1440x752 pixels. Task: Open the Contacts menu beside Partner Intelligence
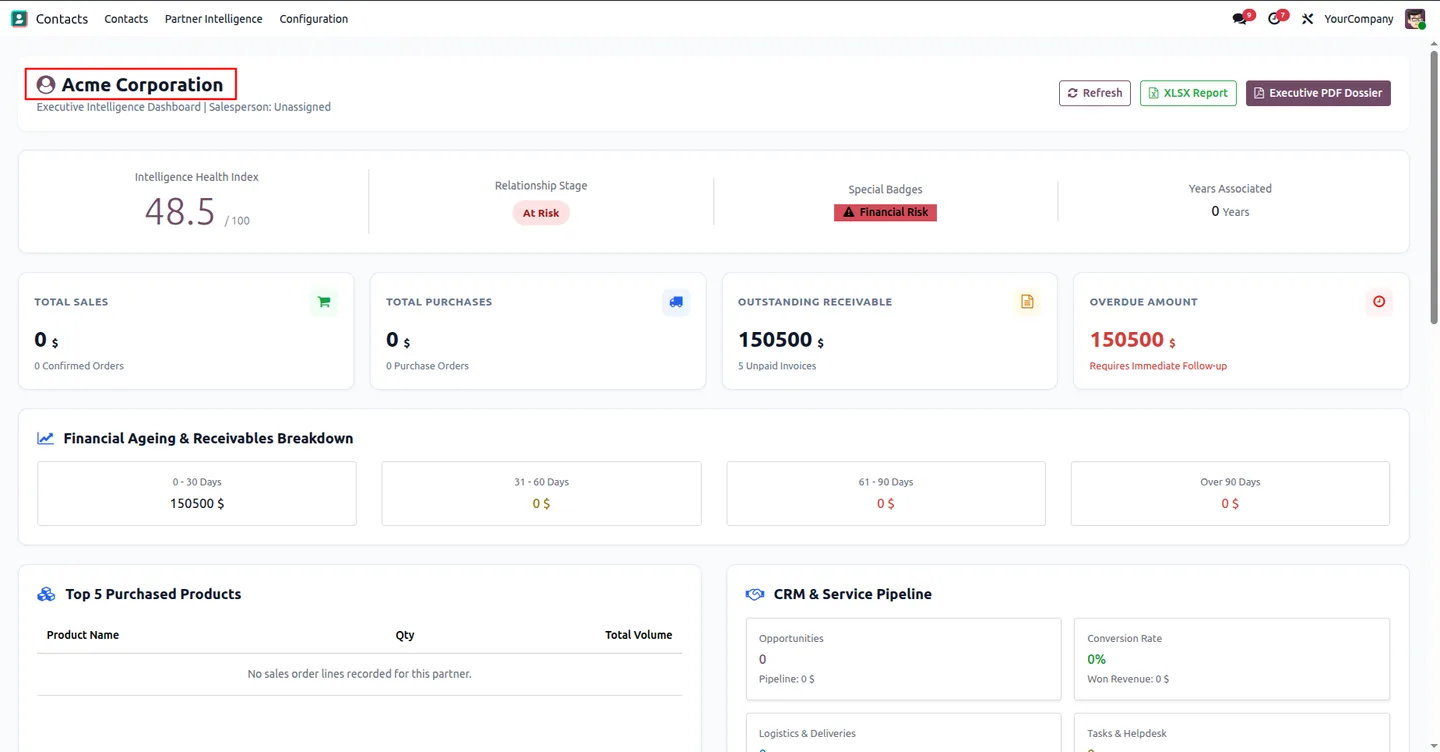126,18
